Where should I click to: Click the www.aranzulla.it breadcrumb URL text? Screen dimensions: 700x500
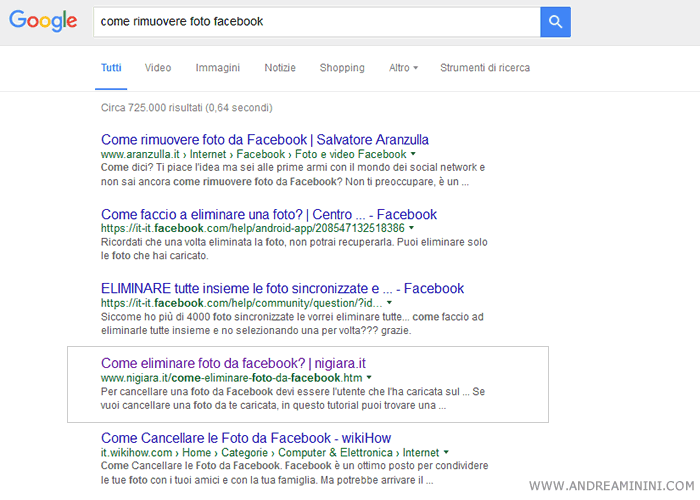[x=140, y=154]
